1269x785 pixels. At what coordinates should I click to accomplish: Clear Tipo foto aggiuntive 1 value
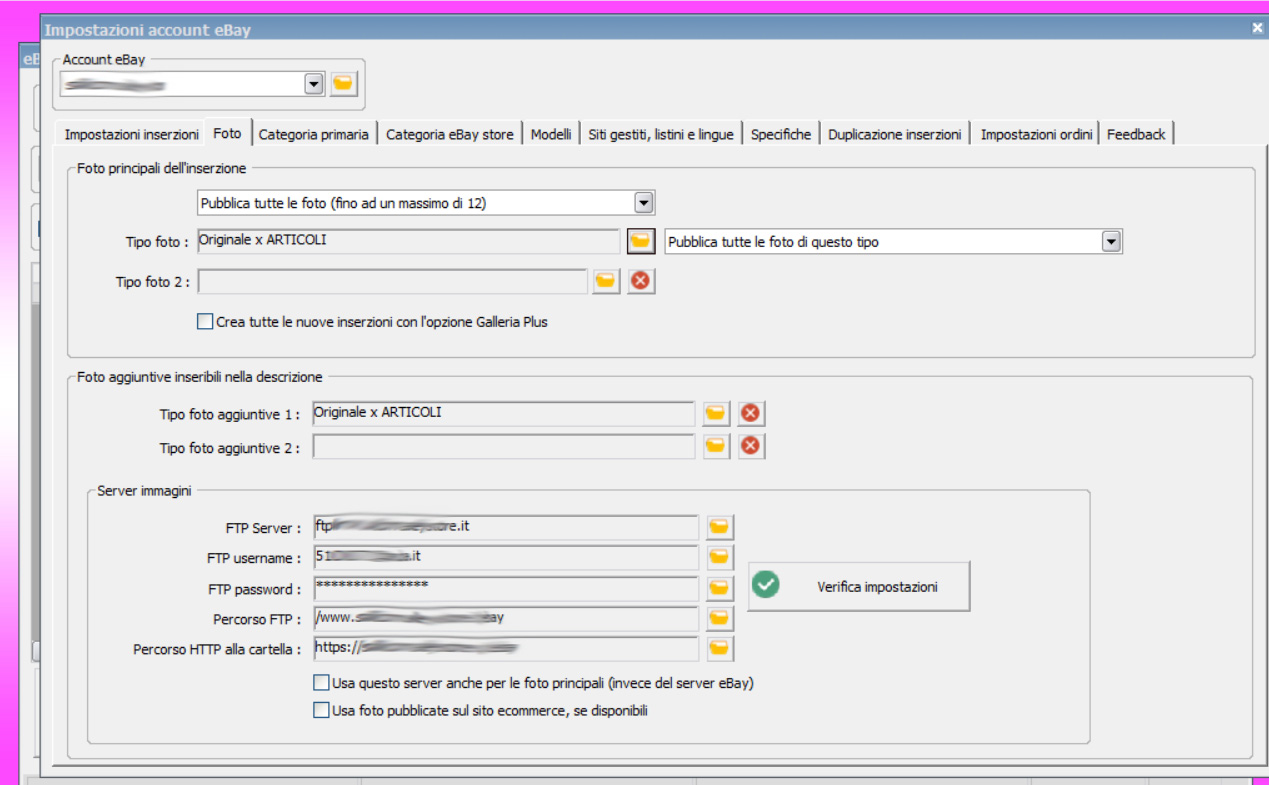pos(751,413)
